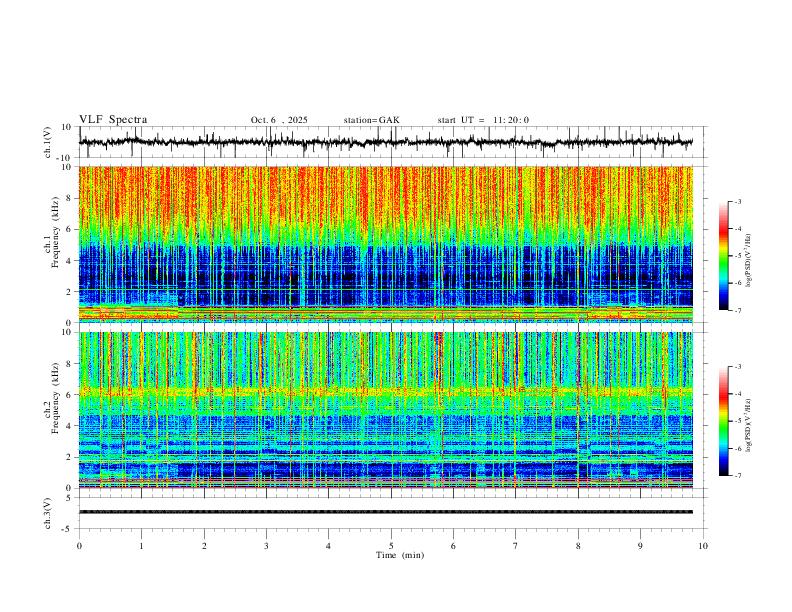Click the ch.2 spectrogram panel
Viewport: 792px width, 612px height.
click(x=386, y=410)
